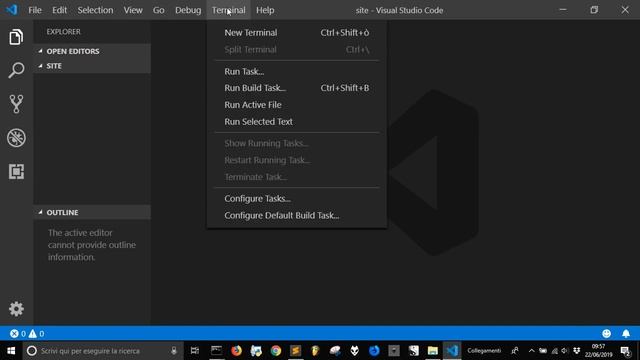Collapse the OUTLINE section
Image resolution: width=640 pixels, height=360 pixels.
point(92,212)
